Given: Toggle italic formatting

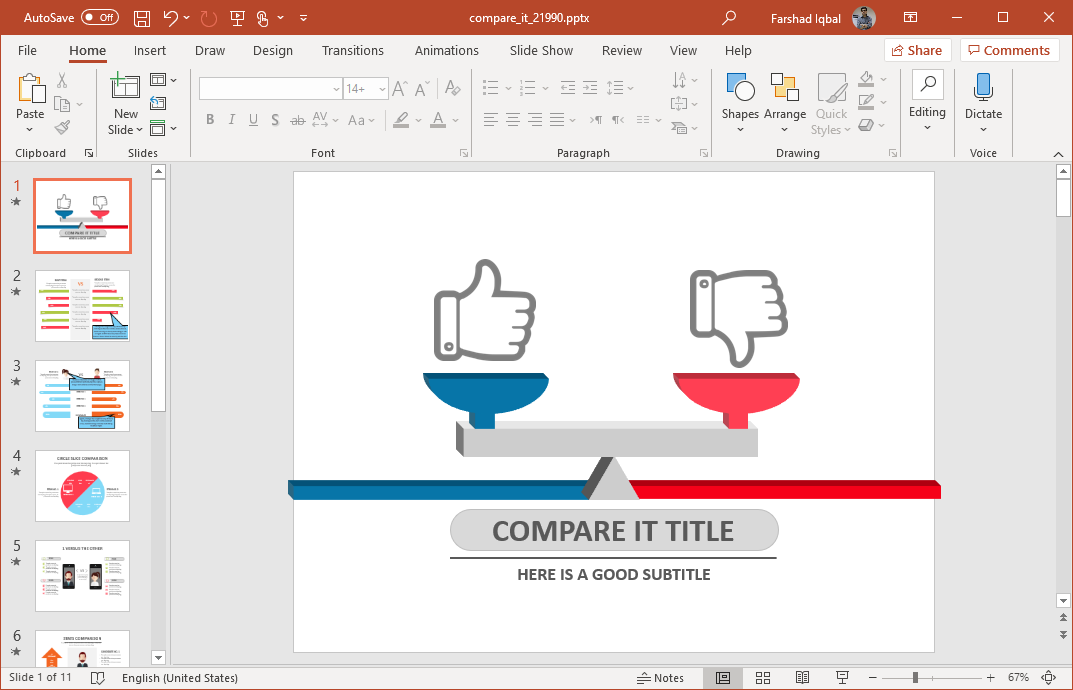Looking at the screenshot, I should pyautogui.click(x=231, y=119).
